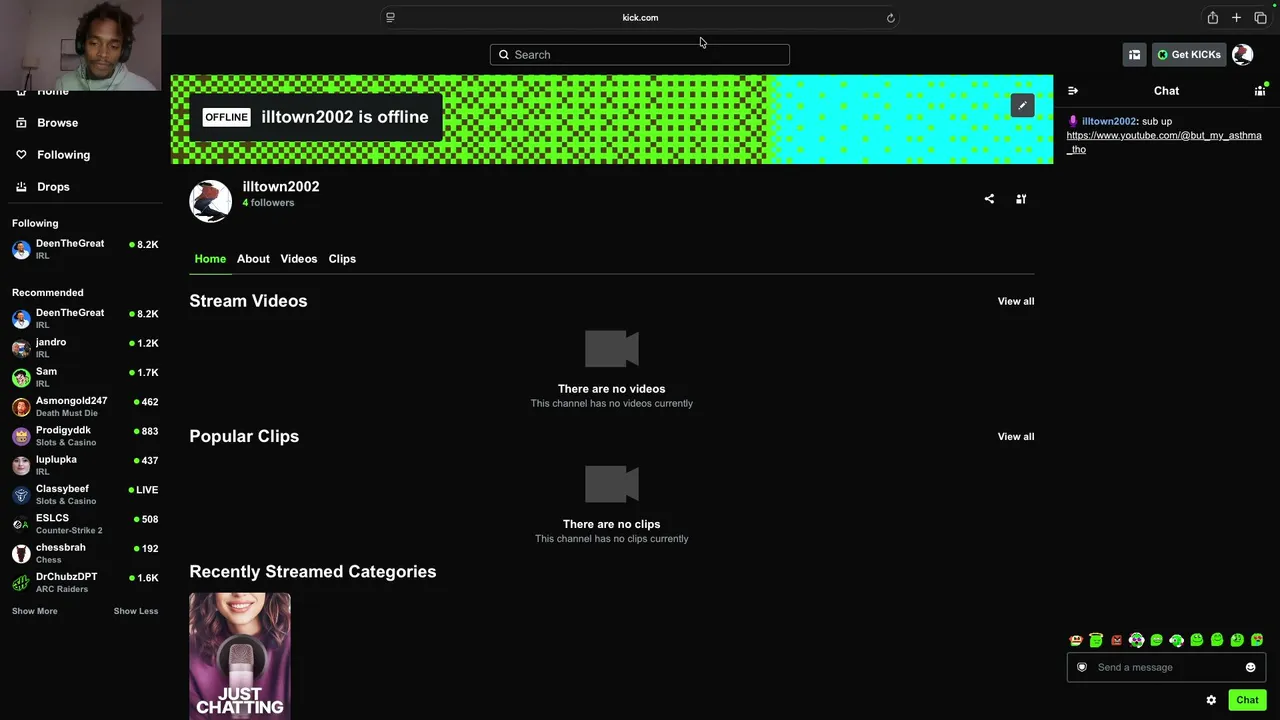The width and height of the screenshot is (1280, 720).
Task: Open chessbrah channel avatar
Action: pos(21,554)
